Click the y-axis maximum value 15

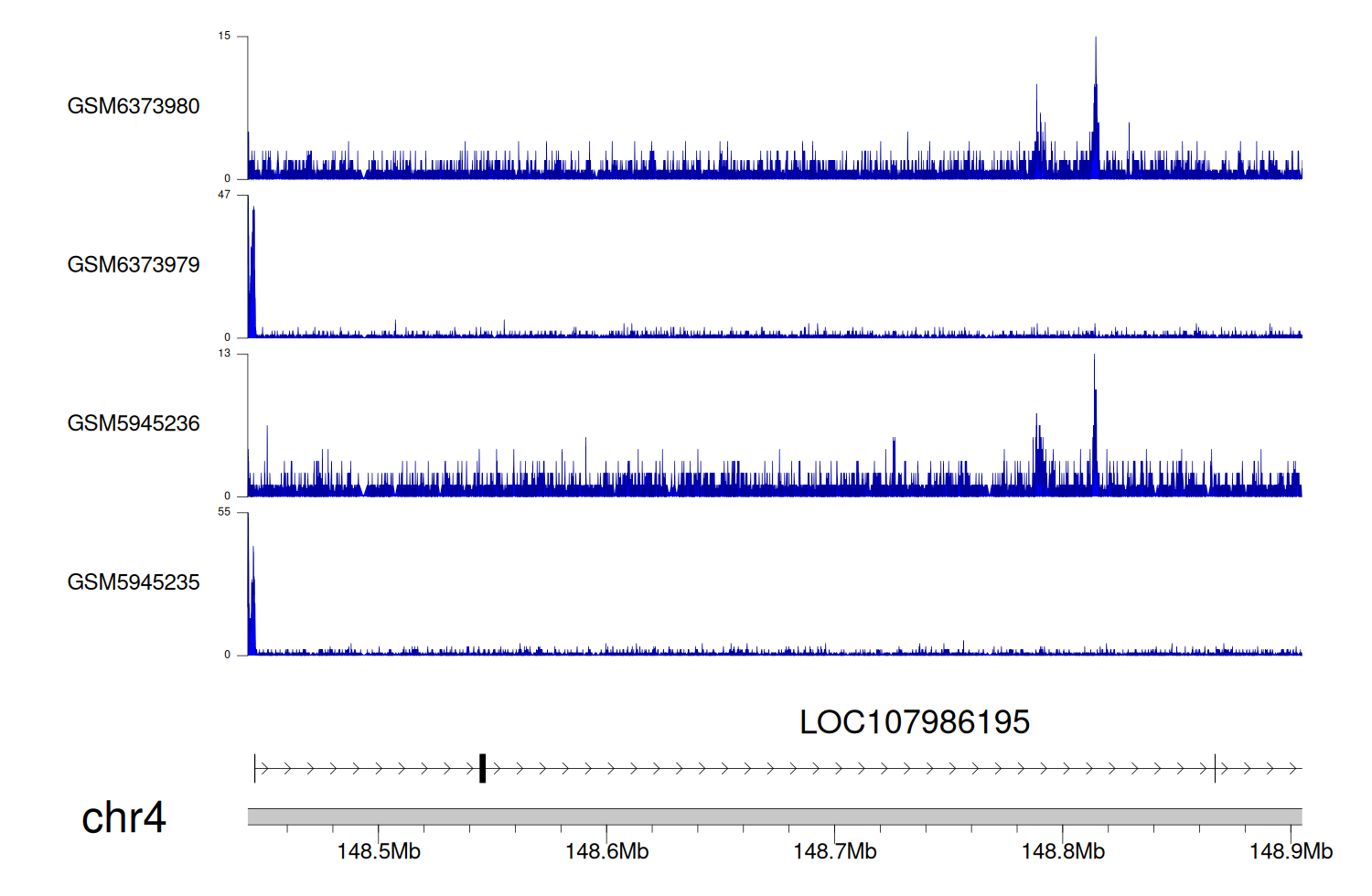point(224,37)
